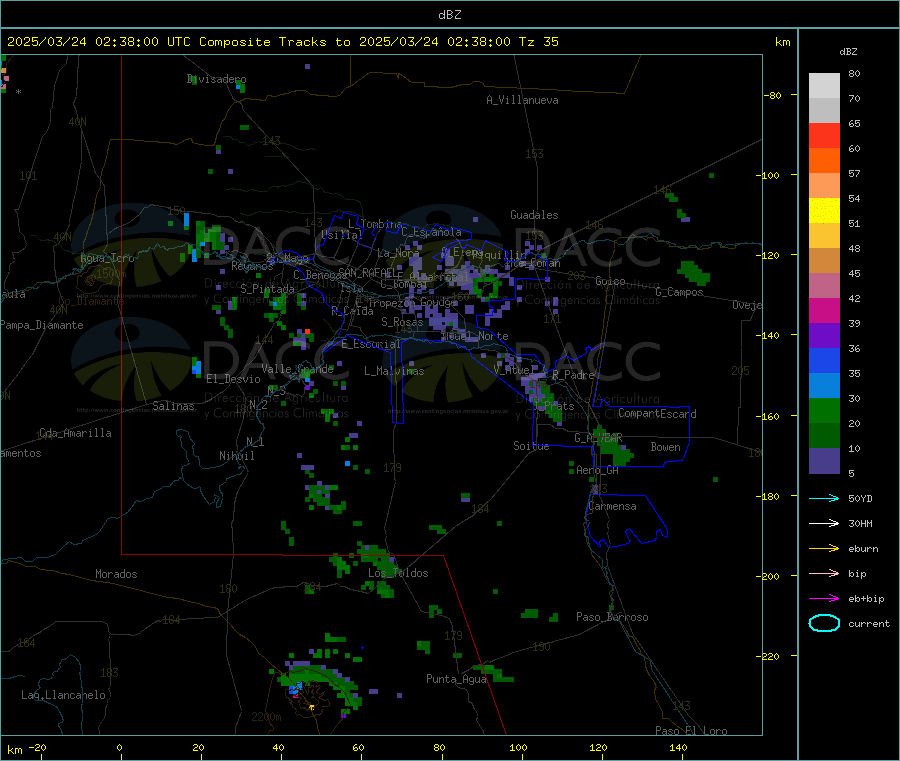Click the E_Escorial map label
The height and width of the screenshot is (761, 900).
pos(370,344)
